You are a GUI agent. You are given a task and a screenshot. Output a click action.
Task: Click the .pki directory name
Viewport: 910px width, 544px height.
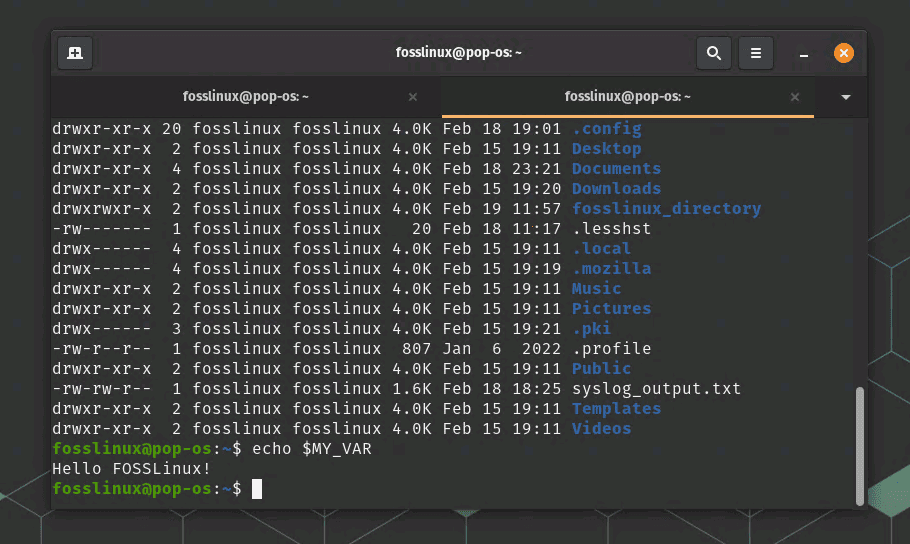(x=591, y=329)
